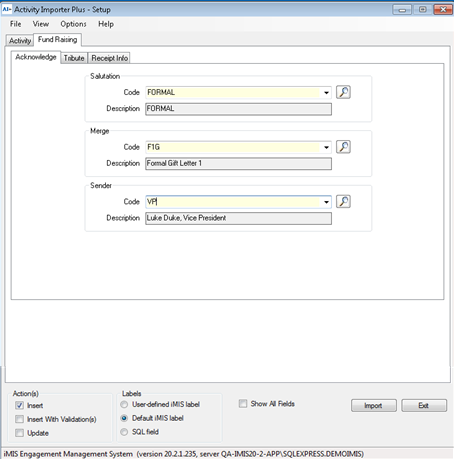454x459 pixels.
Task: Click inside the Sender Code field
Action: (233, 202)
